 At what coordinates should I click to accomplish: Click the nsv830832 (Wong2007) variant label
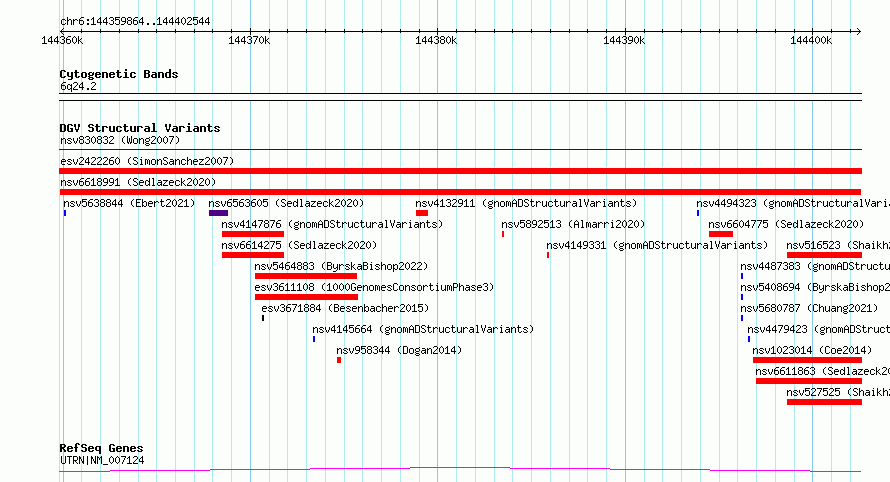[x=120, y=140]
